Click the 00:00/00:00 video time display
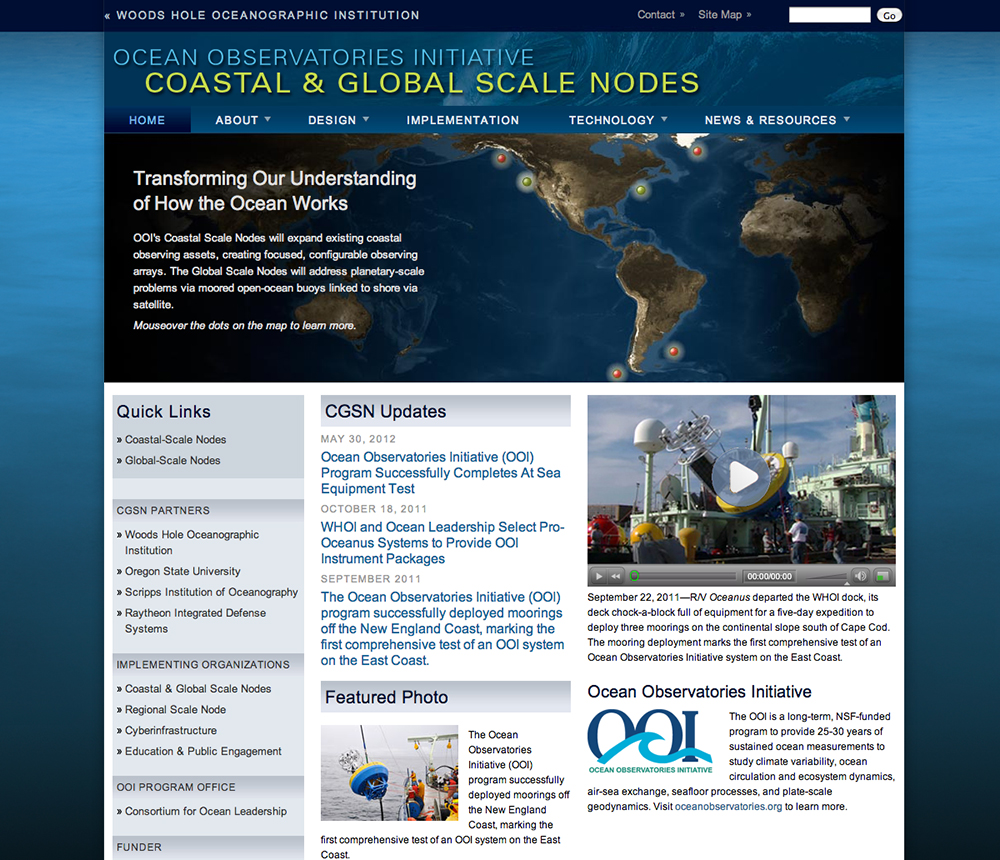Screen dimensions: 1000x860 [x=769, y=576]
